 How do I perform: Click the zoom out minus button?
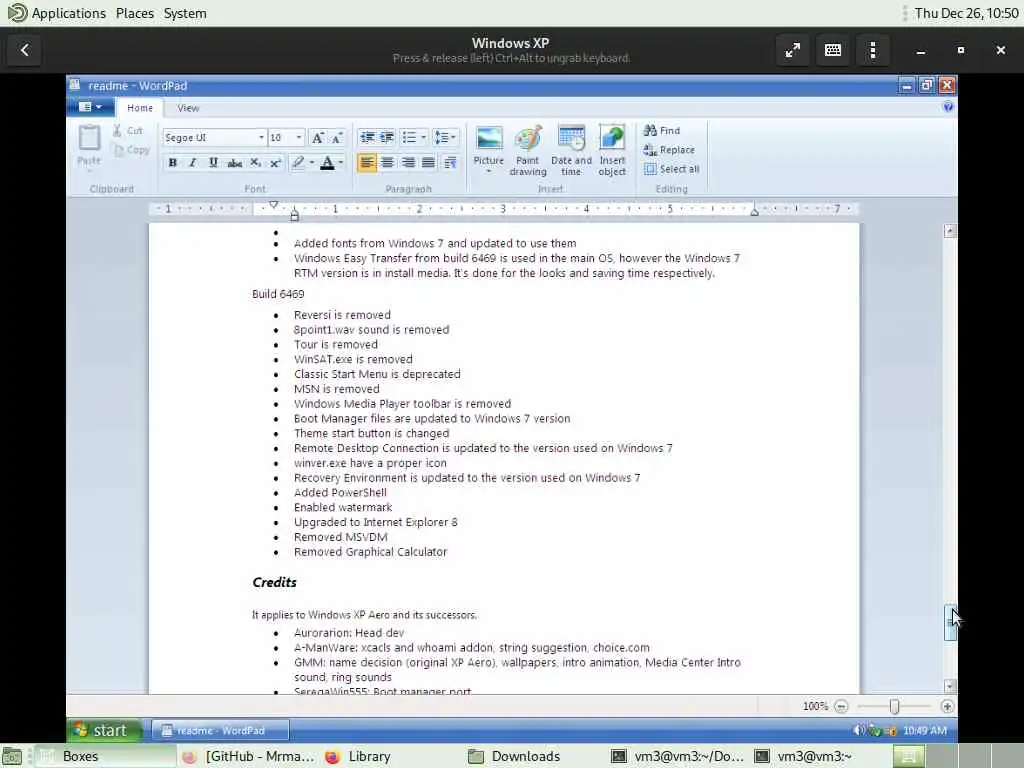[841, 706]
